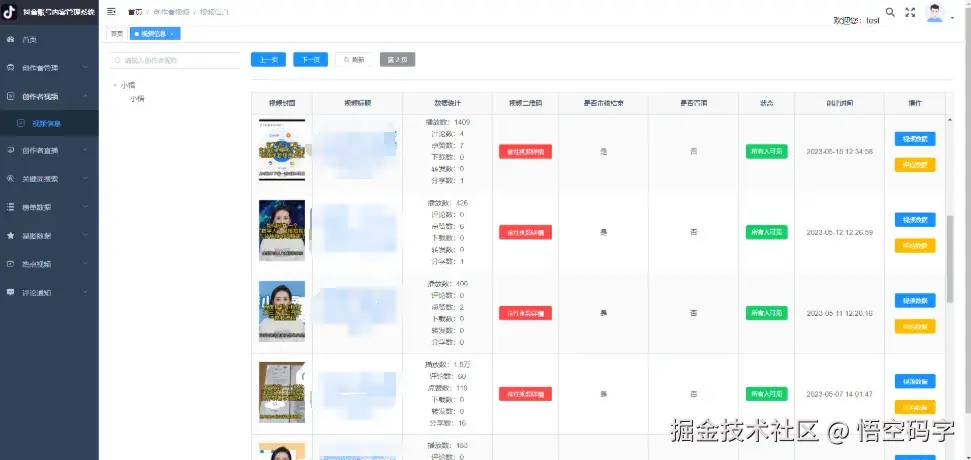The height and width of the screenshot is (460, 971).
Task: Open the header search magnifier icon
Action: click(x=890, y=12)
